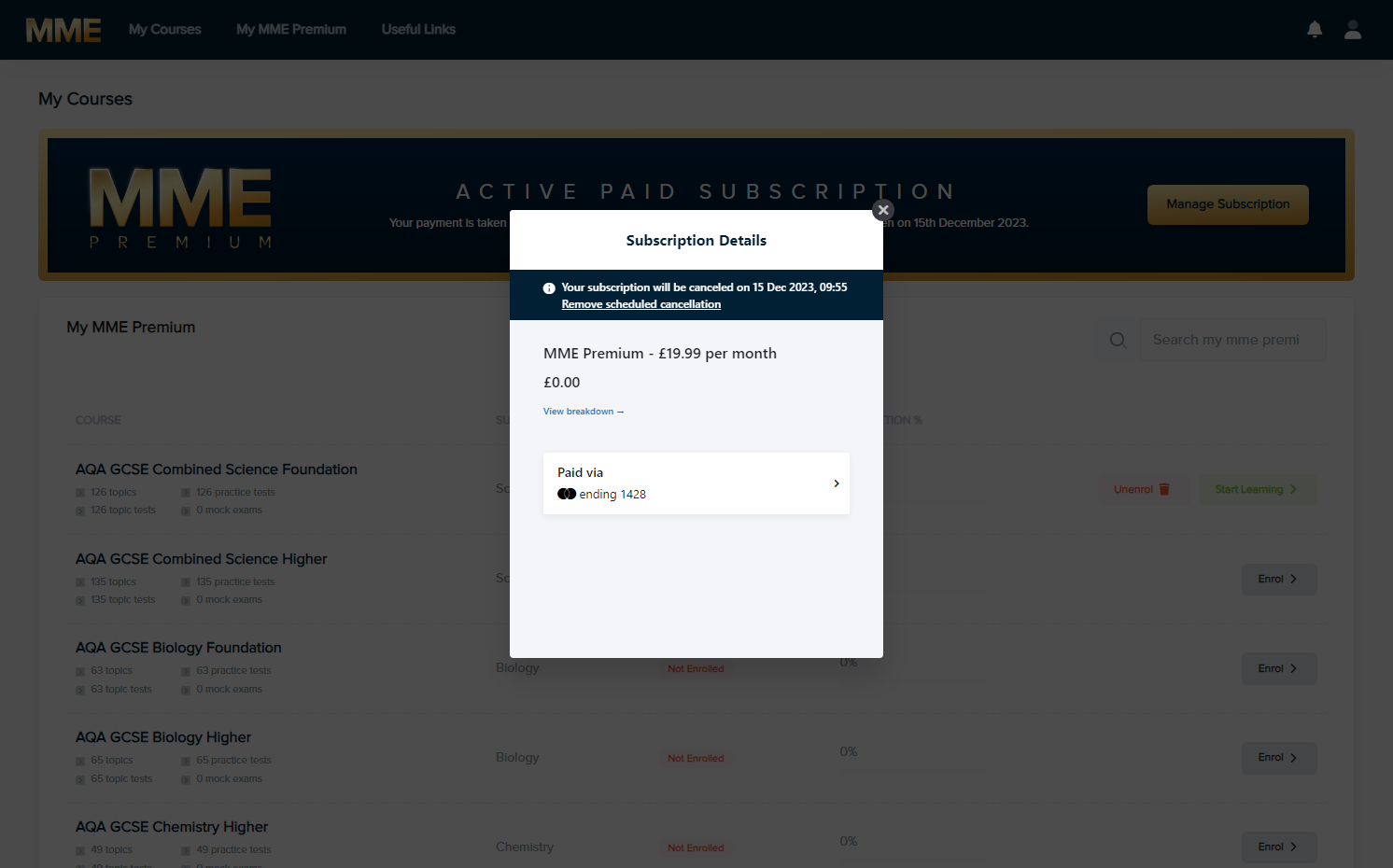Click Manage Subscription button

[x=1228, y=204]
